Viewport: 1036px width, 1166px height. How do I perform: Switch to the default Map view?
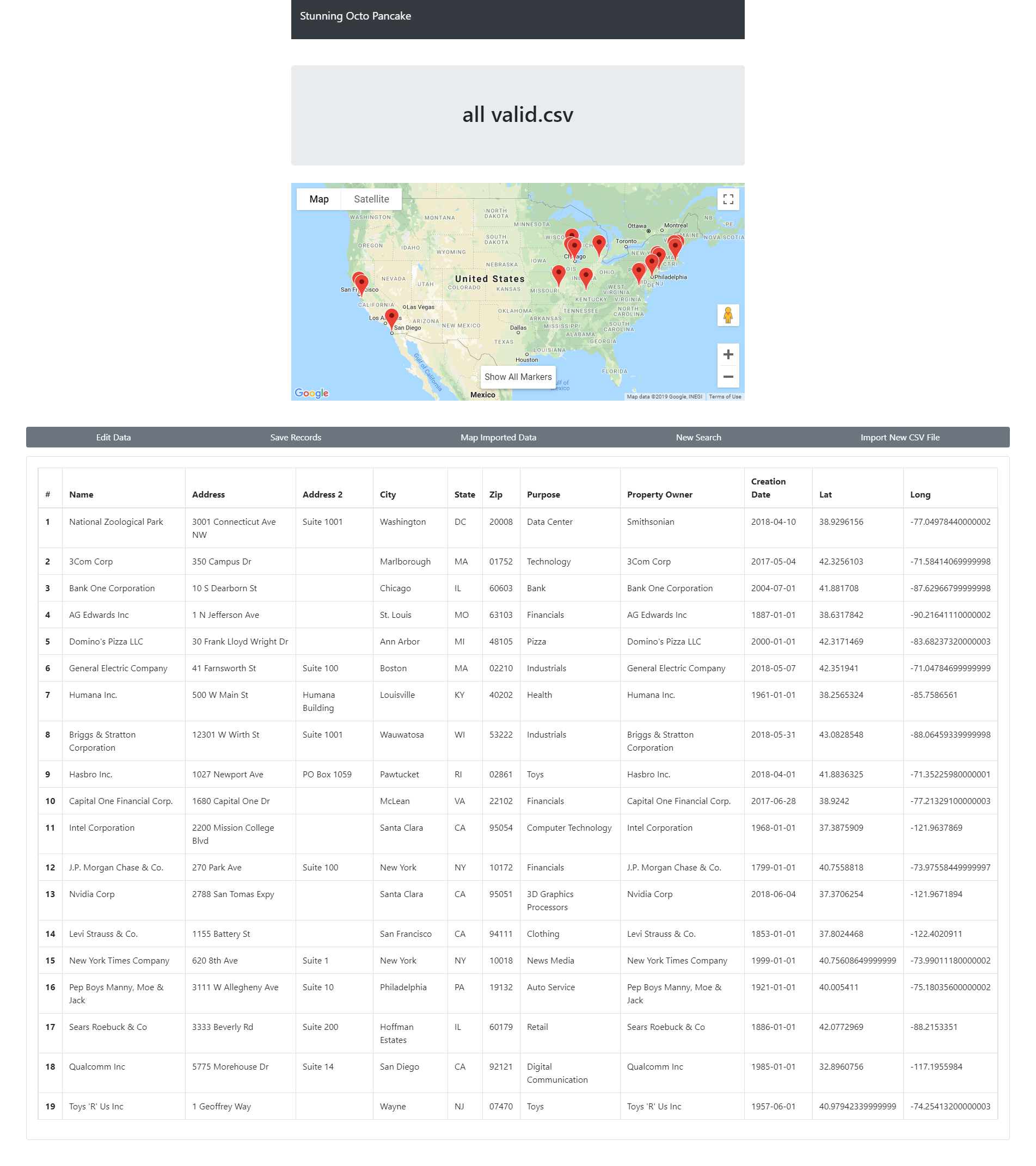(319, 199)
